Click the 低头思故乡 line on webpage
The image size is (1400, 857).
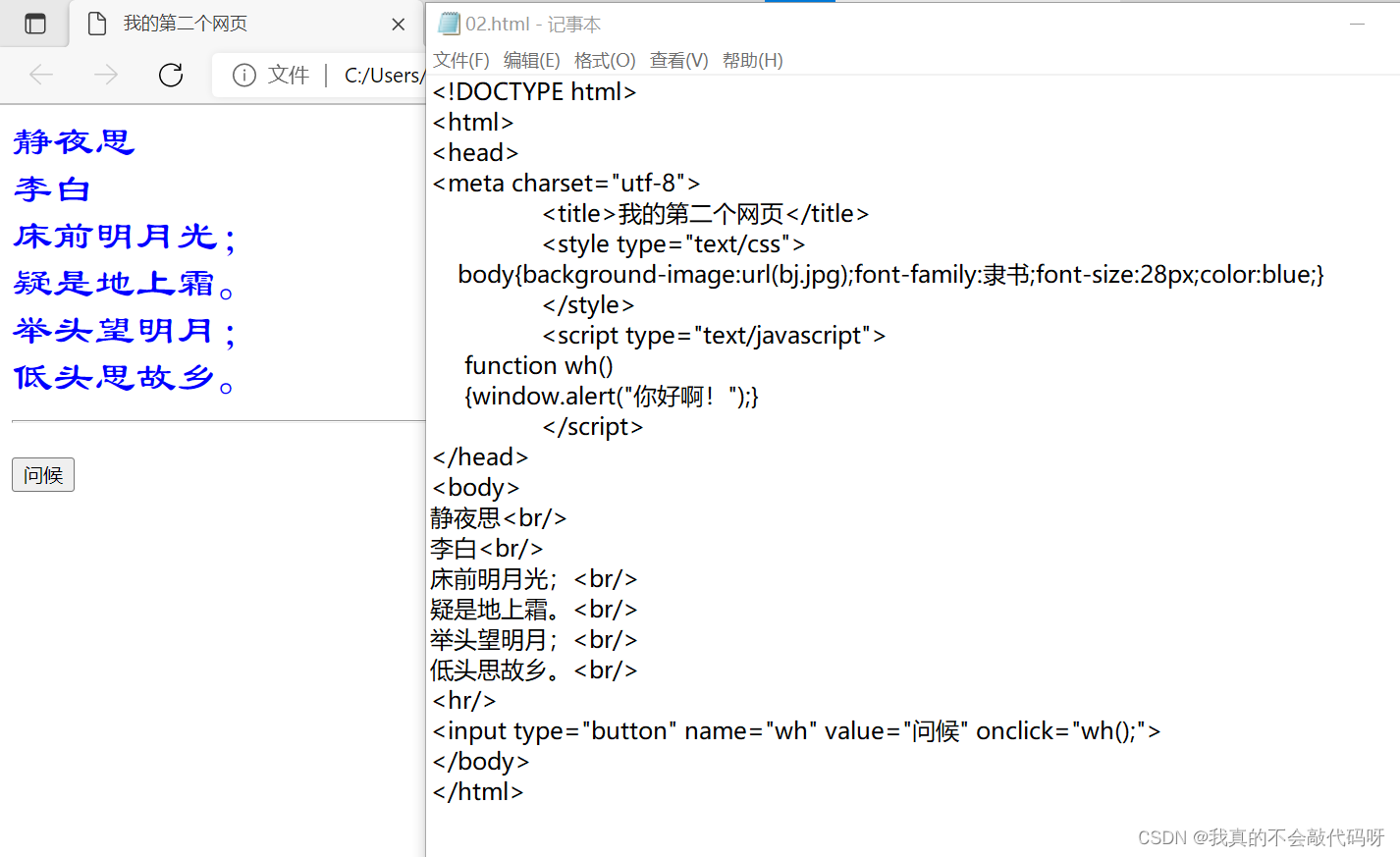125,378
